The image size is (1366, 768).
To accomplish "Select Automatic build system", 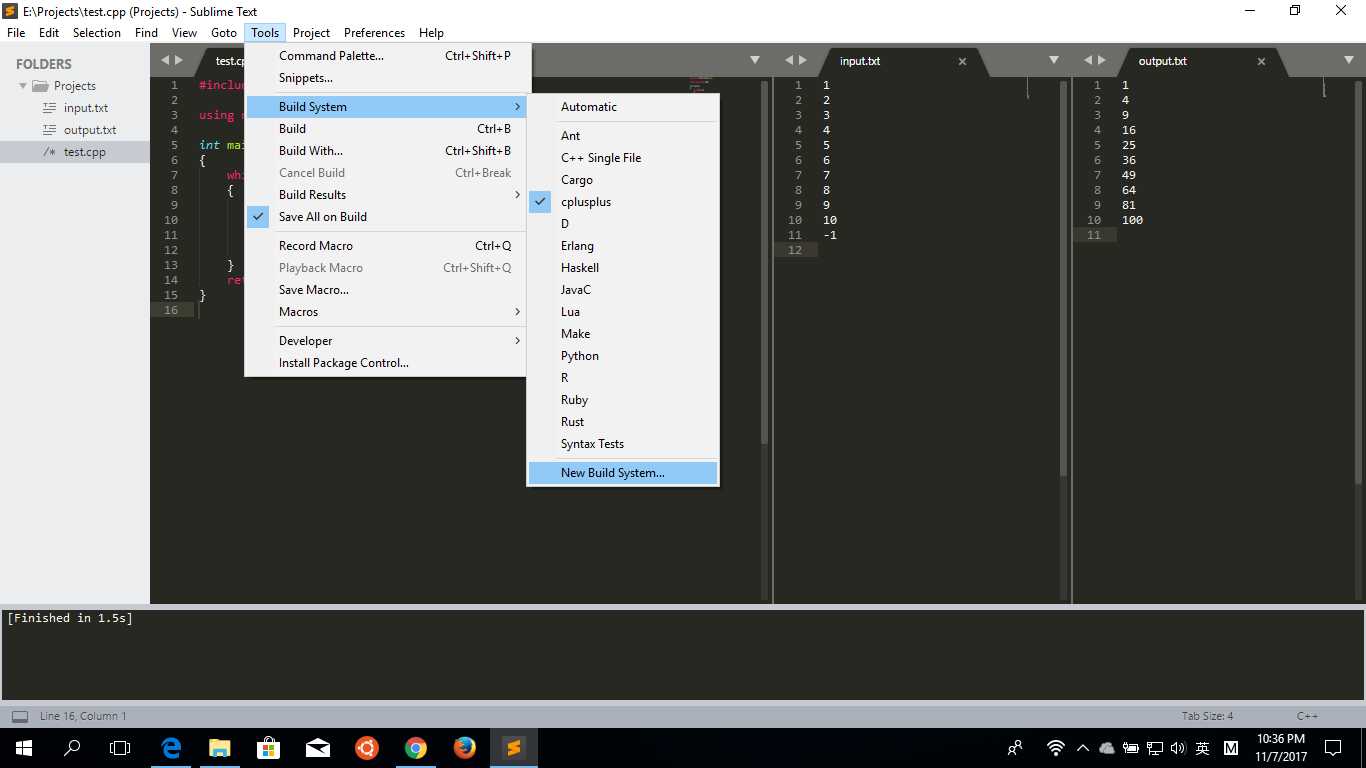I will tap(623, 107).
